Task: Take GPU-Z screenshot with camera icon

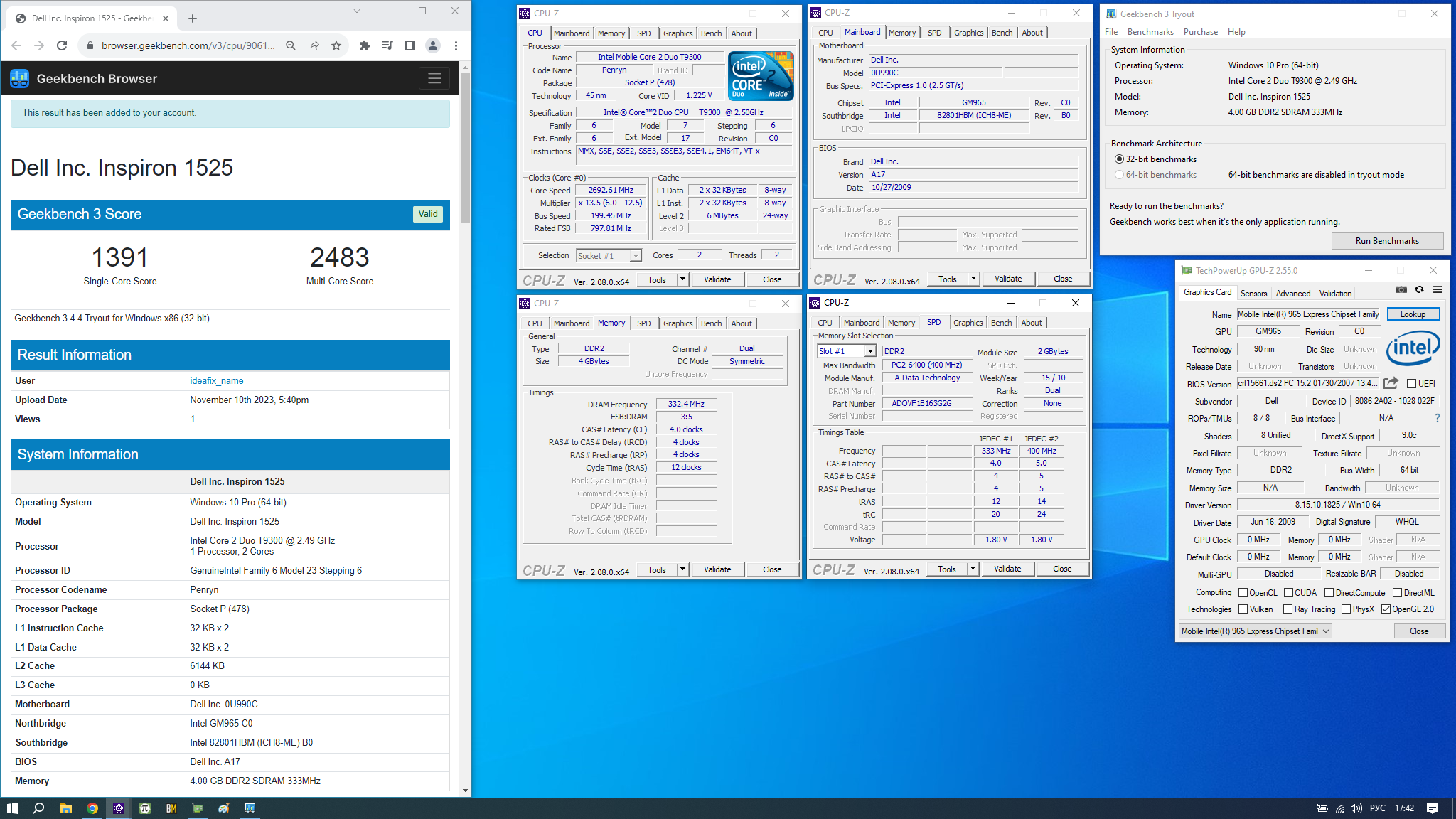Action: [x=1401, y=290]
